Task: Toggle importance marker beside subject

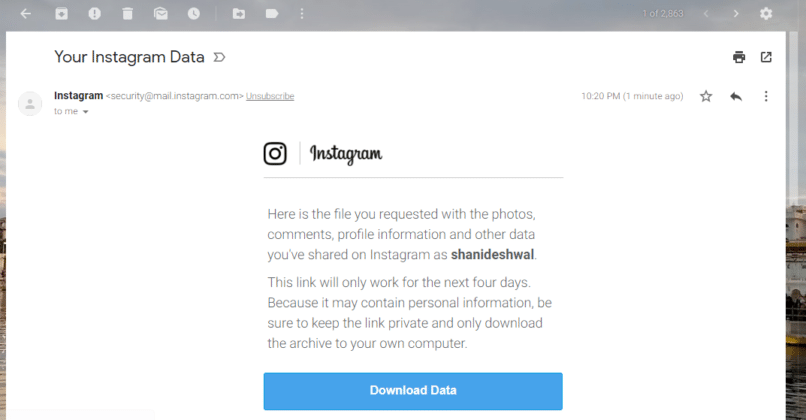Action: 219,57
